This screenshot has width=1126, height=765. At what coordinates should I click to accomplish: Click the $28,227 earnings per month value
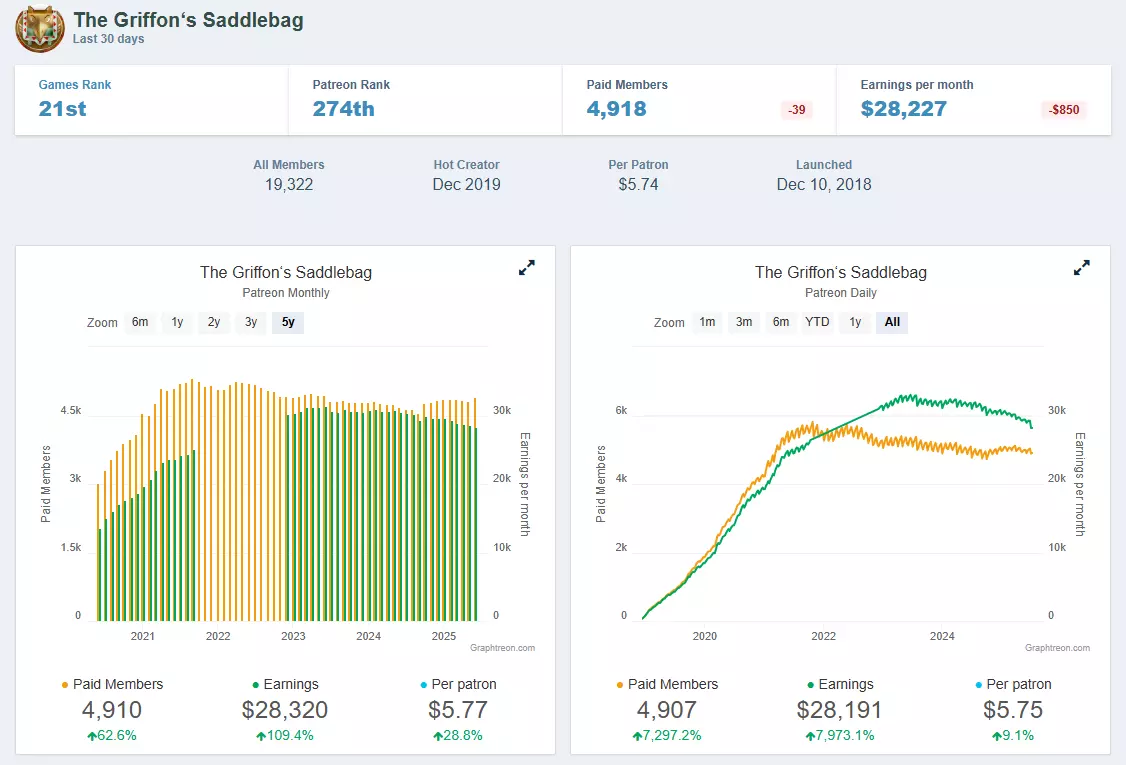904,108
